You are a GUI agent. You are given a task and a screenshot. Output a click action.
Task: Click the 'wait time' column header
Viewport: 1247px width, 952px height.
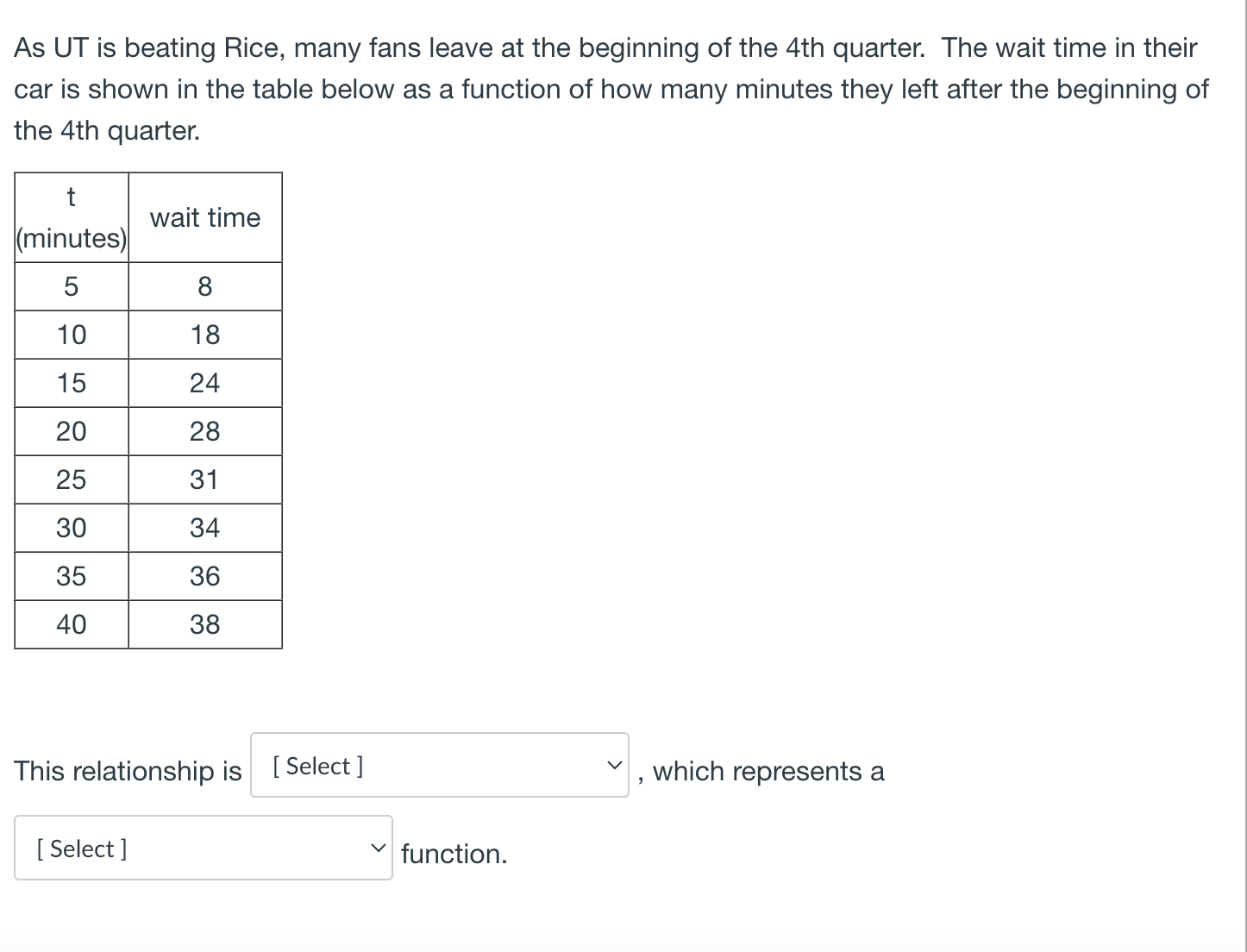pos(205,216)
